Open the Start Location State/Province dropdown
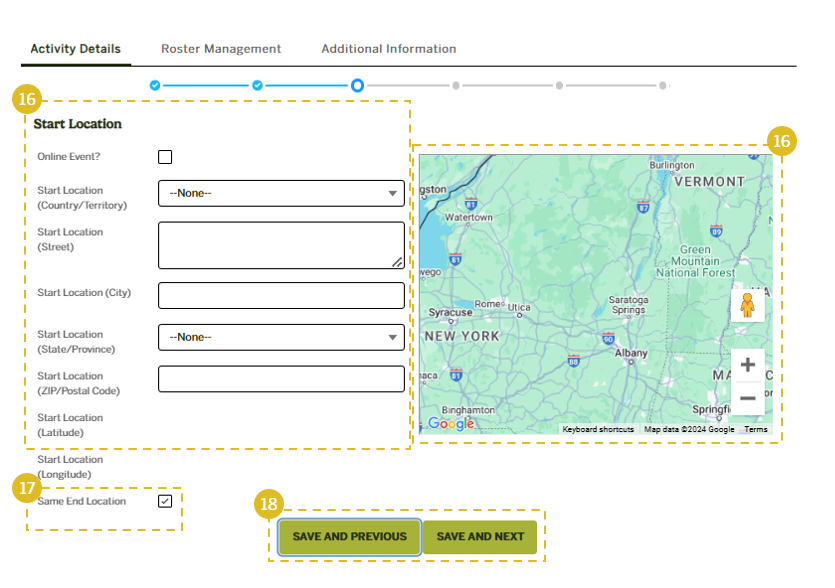The width and height of the screenshot is (835, 588). (x=281, y=338)
